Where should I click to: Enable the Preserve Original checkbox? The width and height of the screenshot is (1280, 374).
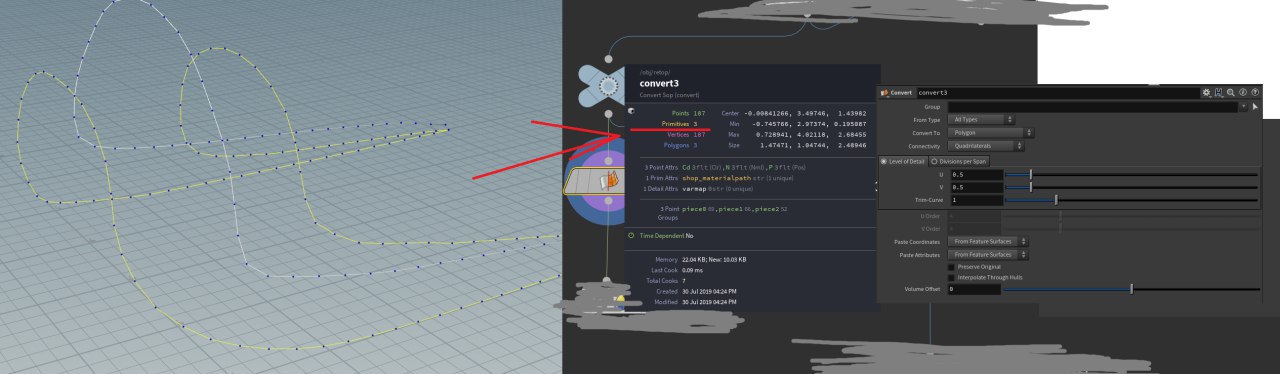(x=951, y=266)
